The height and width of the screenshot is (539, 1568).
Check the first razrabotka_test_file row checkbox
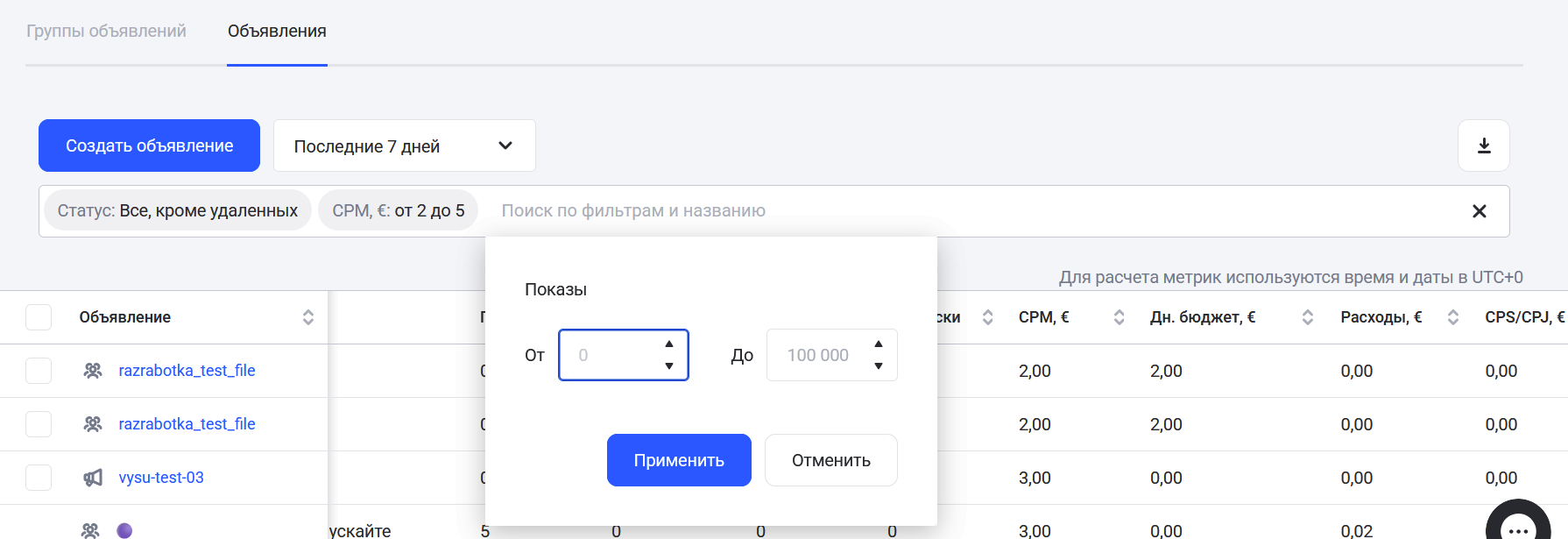point(39,371)
